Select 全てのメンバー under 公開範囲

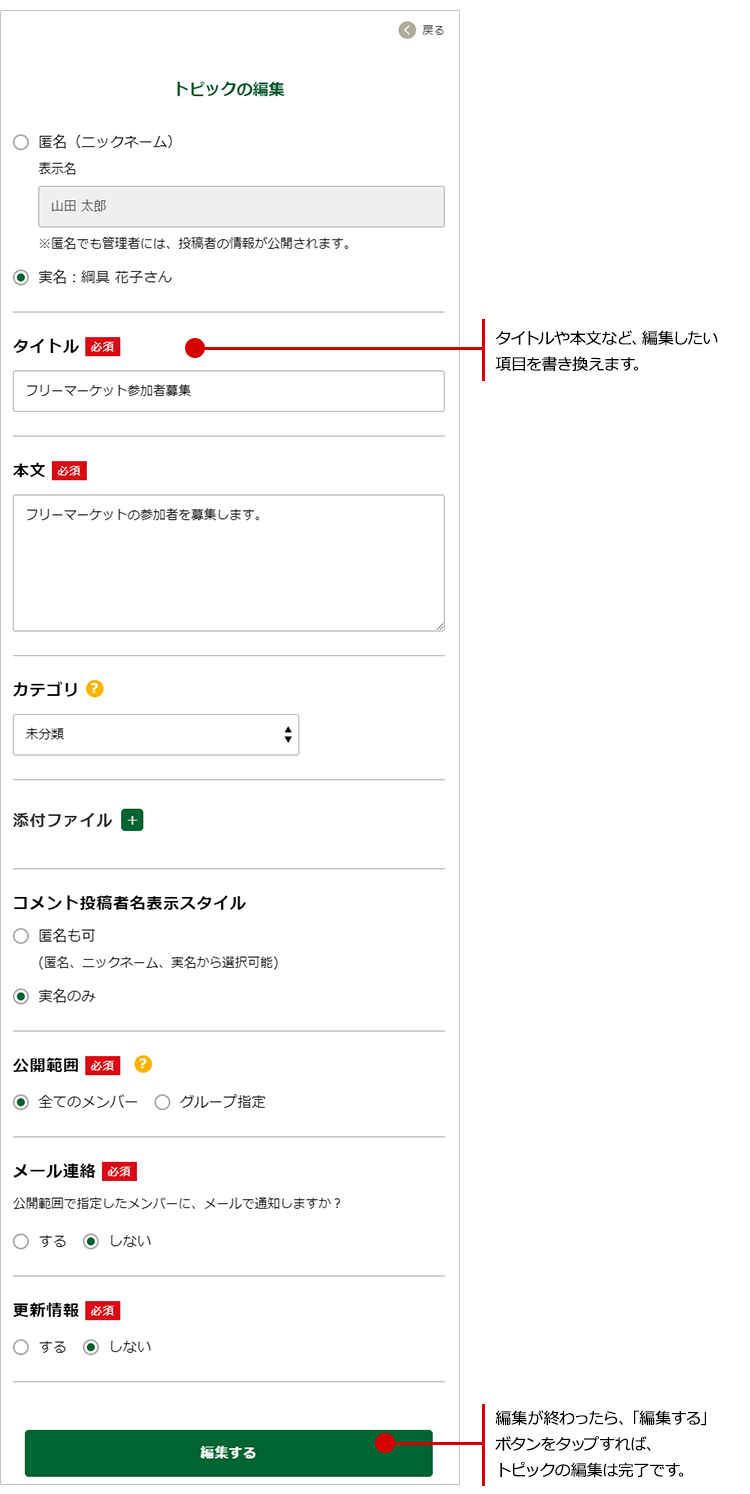21,1102
